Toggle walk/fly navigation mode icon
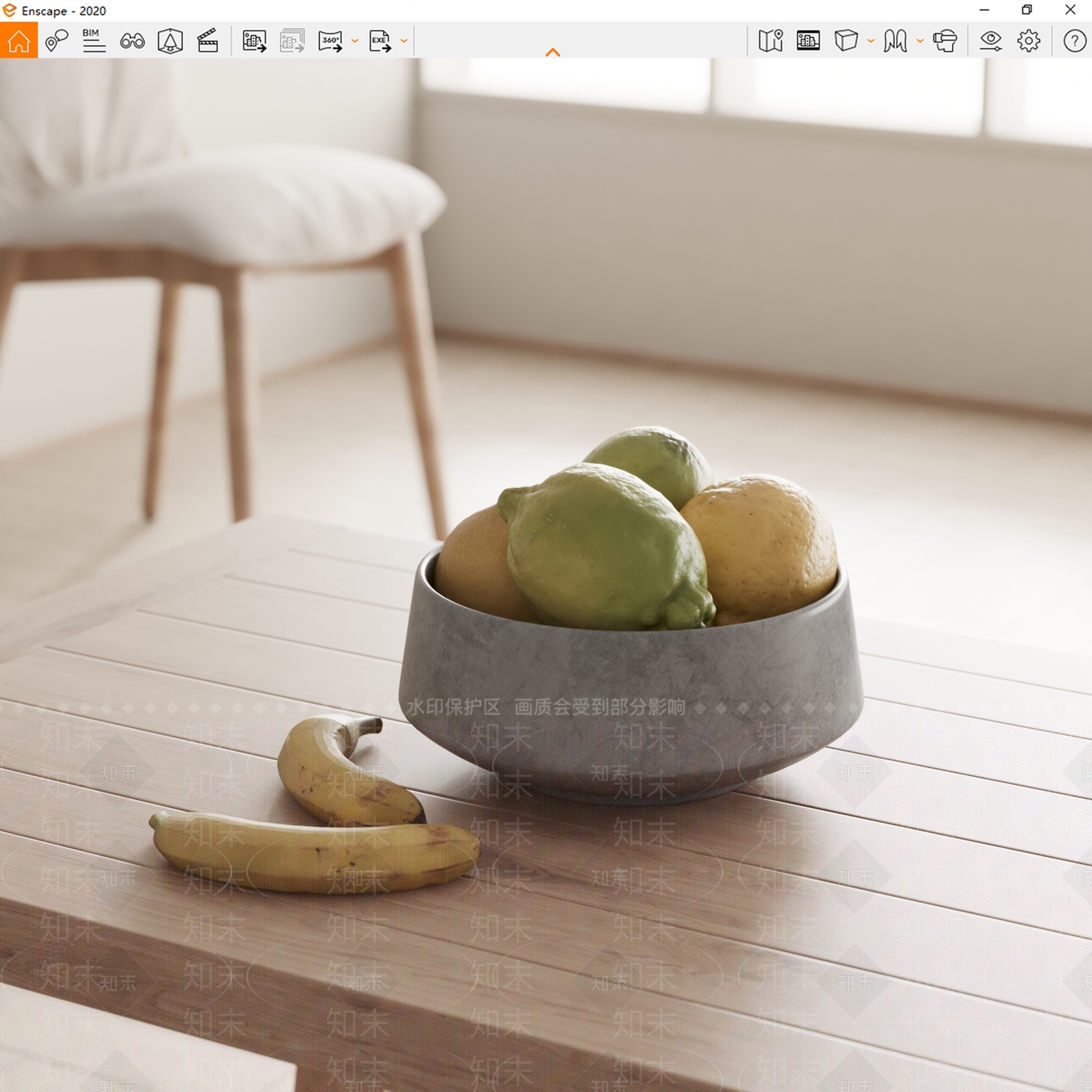This screenshot has width=1092, height=1092. tap(895, 41)
